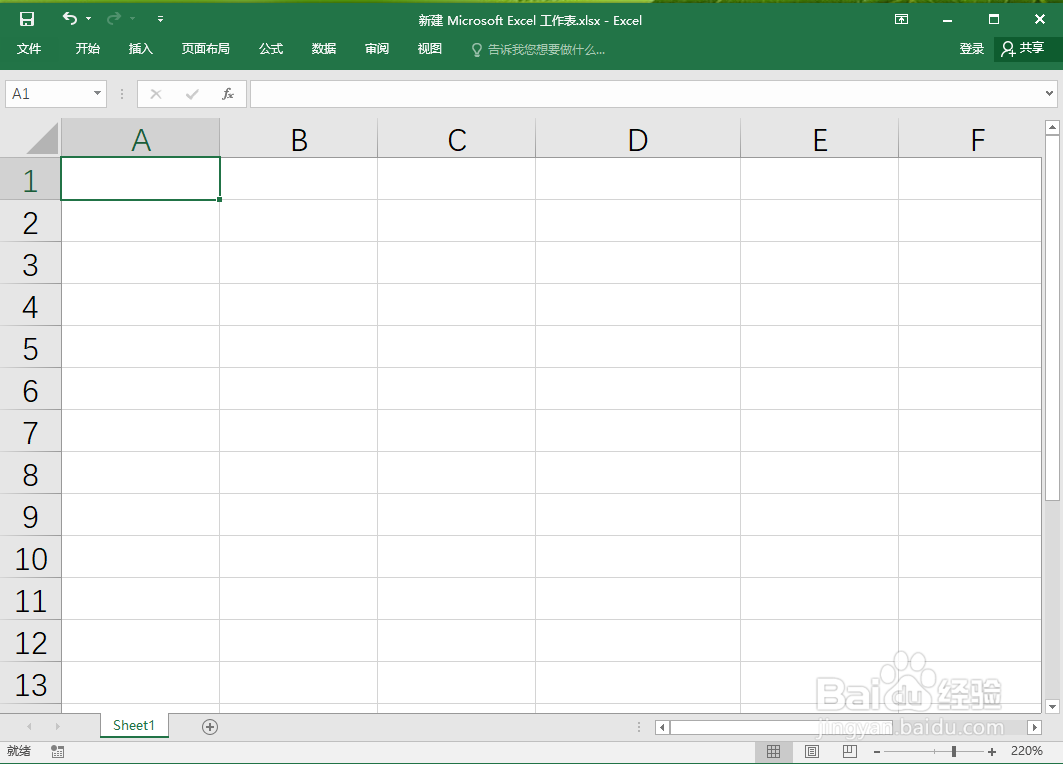Select column B header
This screenshot has width=1063, height=764.
click(x=299, y=138)
